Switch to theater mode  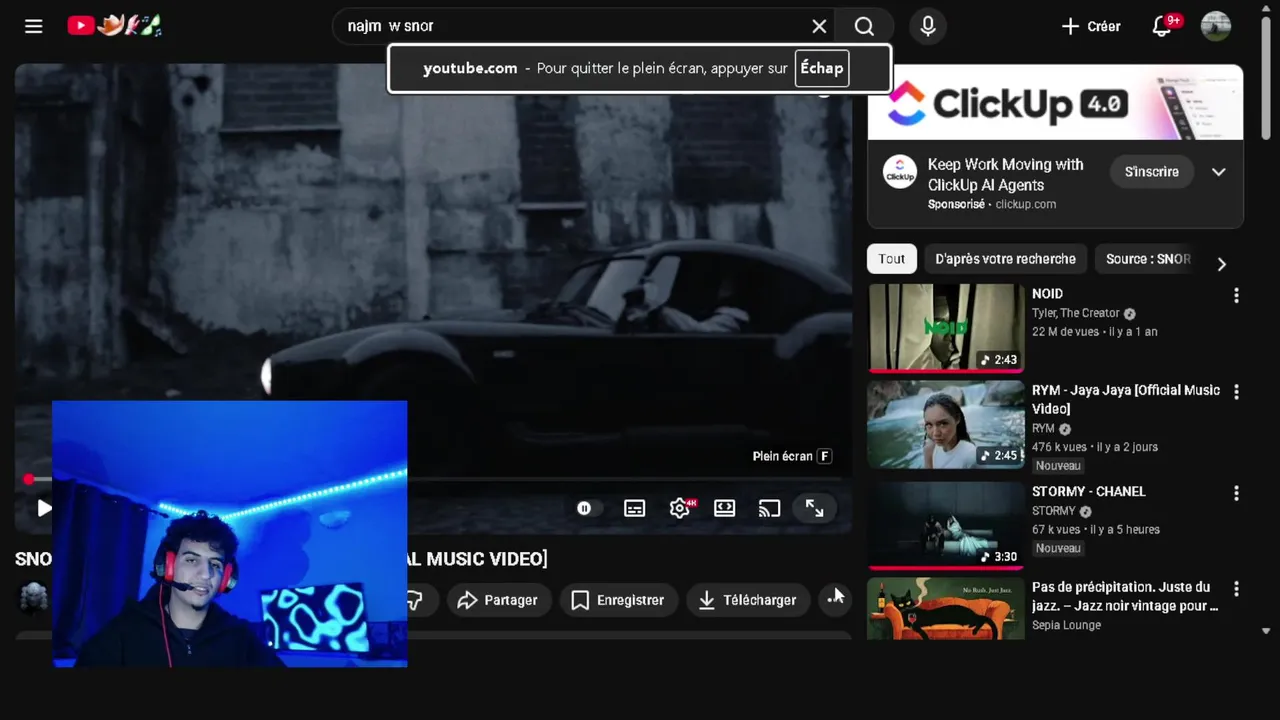pos(725,508)
